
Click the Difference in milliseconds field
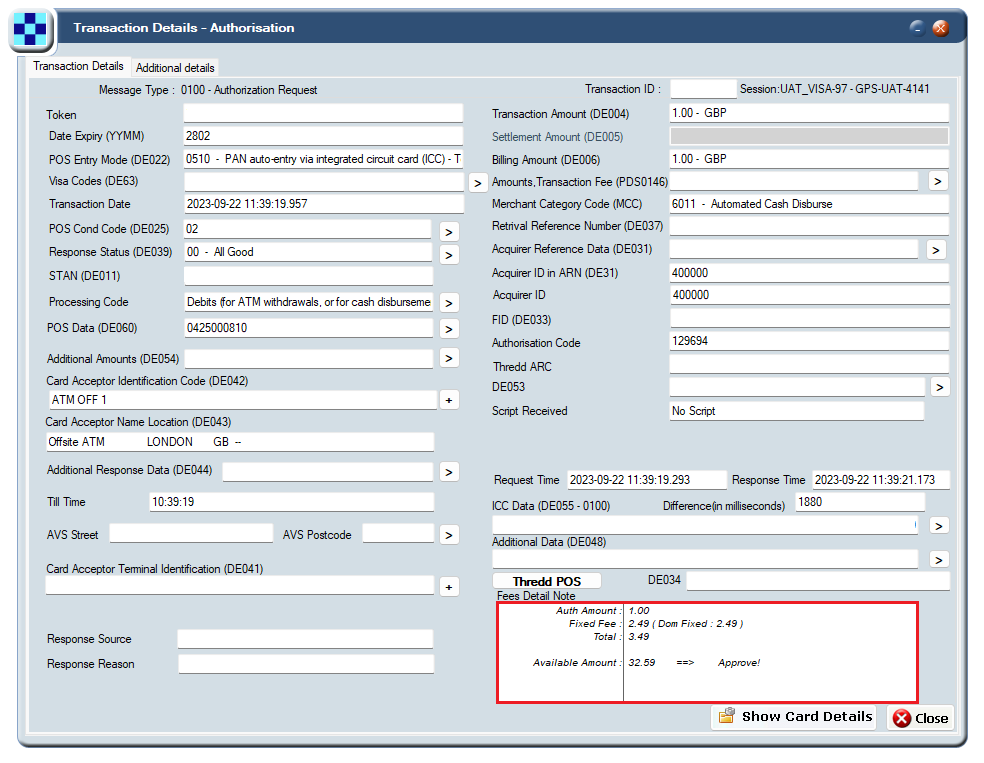pos(860,502)
